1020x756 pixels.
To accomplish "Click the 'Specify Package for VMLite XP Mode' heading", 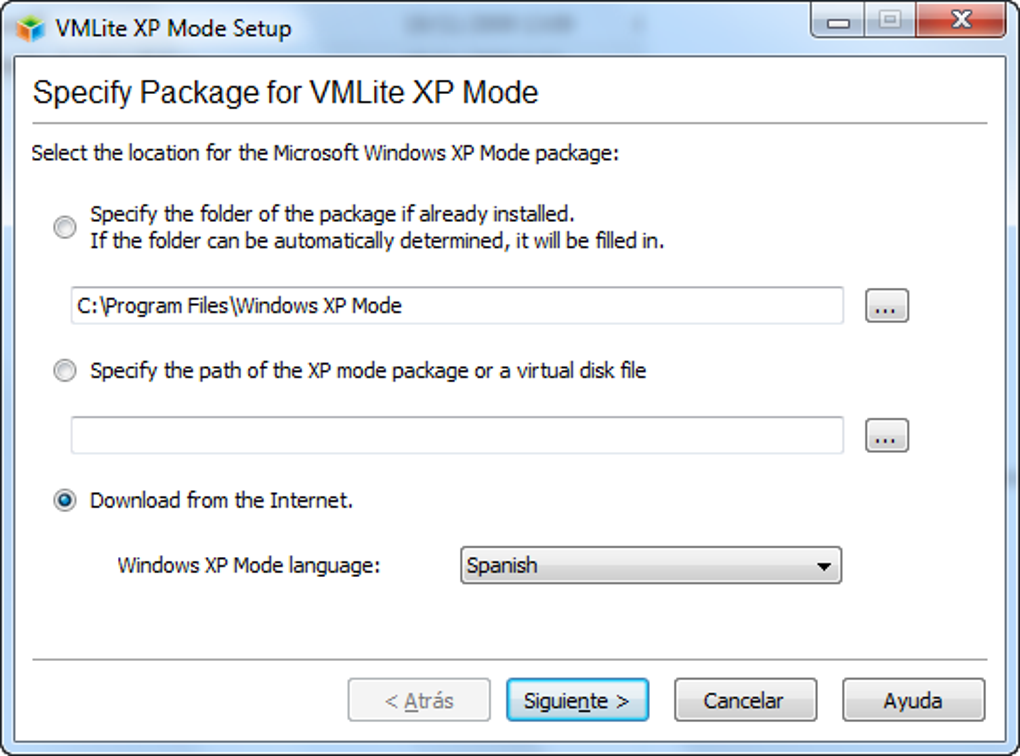I will 286,93.
